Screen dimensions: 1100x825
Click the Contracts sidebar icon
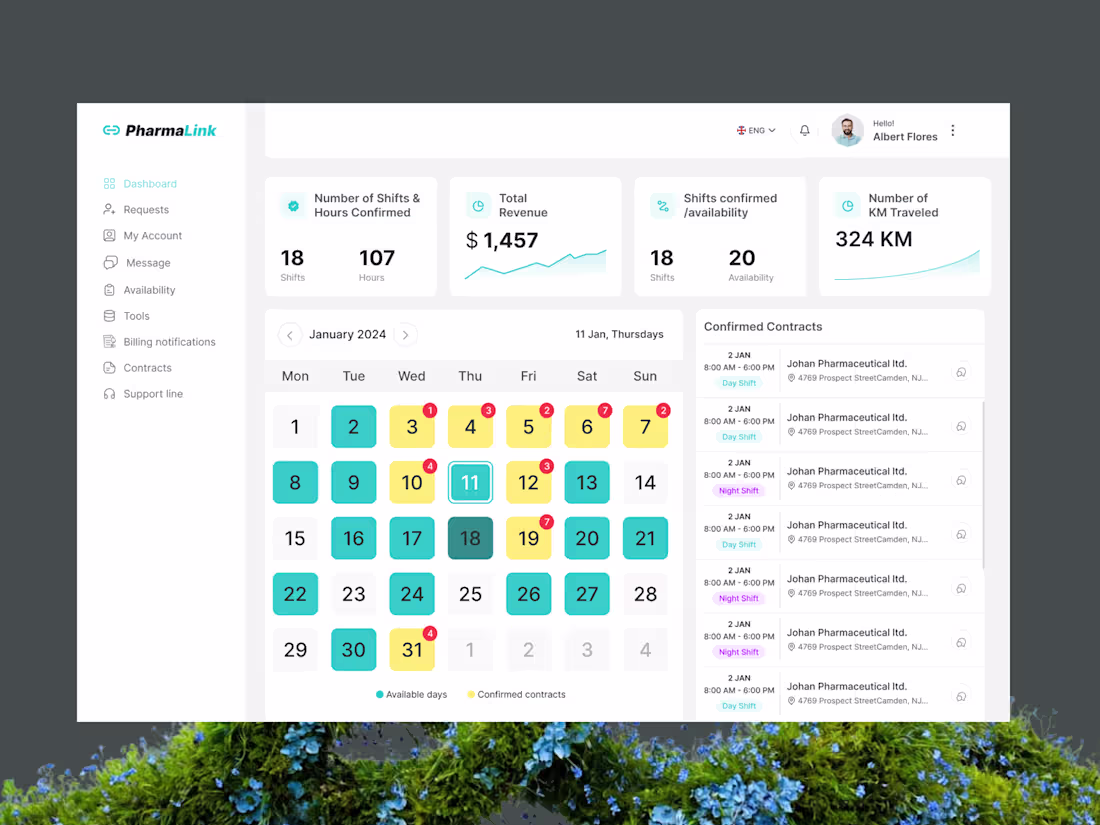click(x=109, y=368)
